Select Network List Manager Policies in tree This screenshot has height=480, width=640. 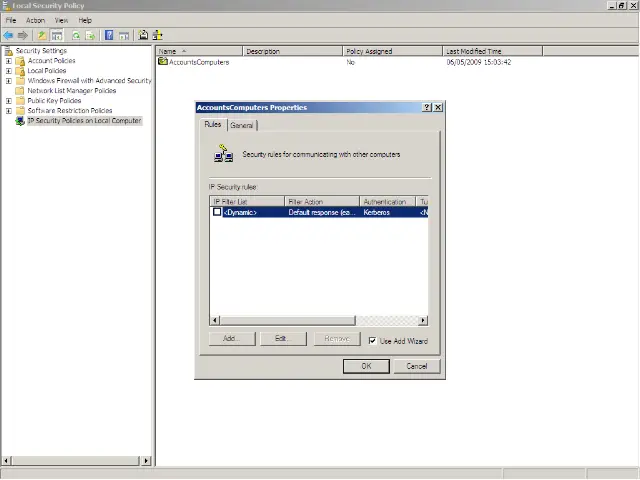(x=71, y=91)
